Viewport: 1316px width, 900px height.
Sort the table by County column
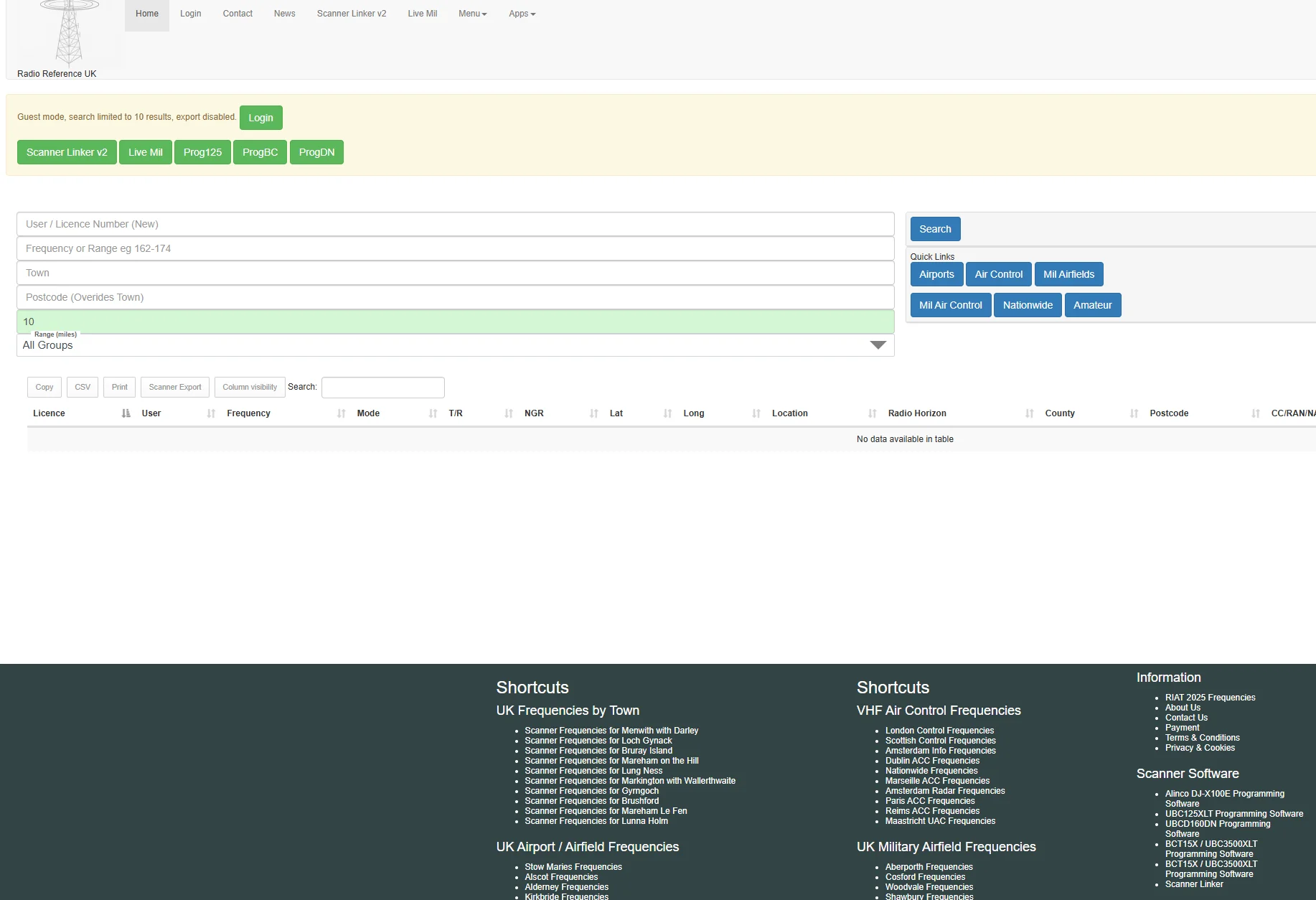1060,413
